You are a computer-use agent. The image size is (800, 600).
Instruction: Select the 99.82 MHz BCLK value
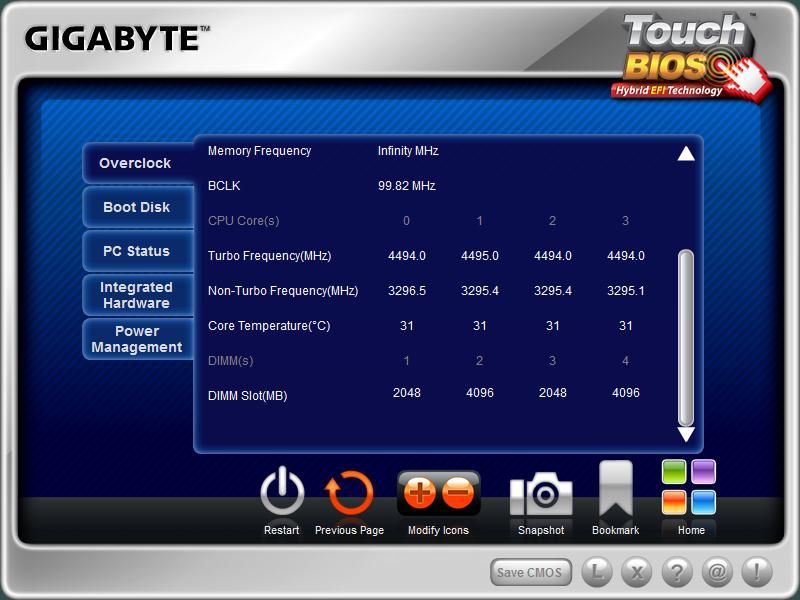pyautogui.click(x=407, y=186)
